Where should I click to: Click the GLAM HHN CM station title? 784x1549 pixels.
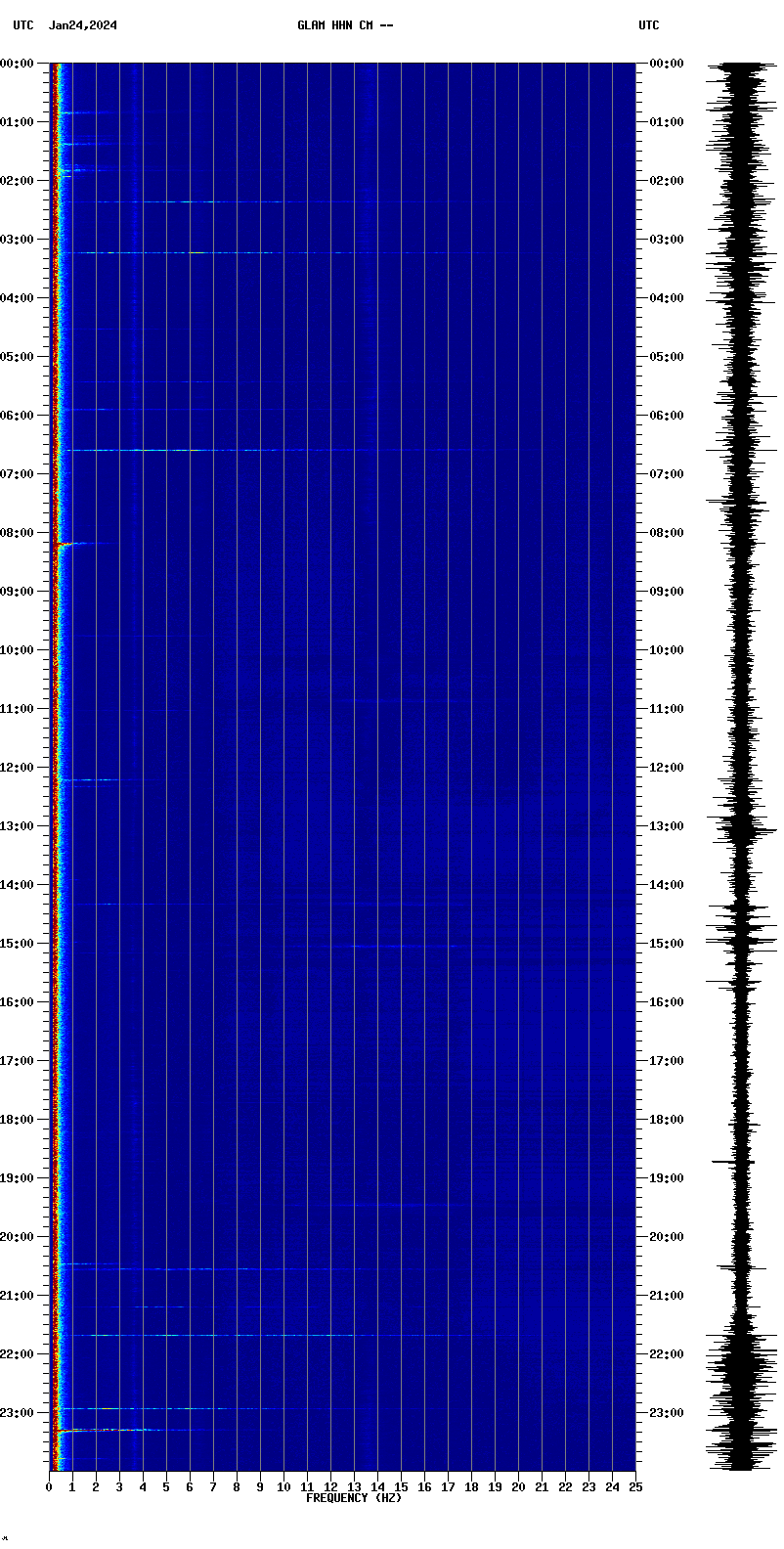point(345,25)
